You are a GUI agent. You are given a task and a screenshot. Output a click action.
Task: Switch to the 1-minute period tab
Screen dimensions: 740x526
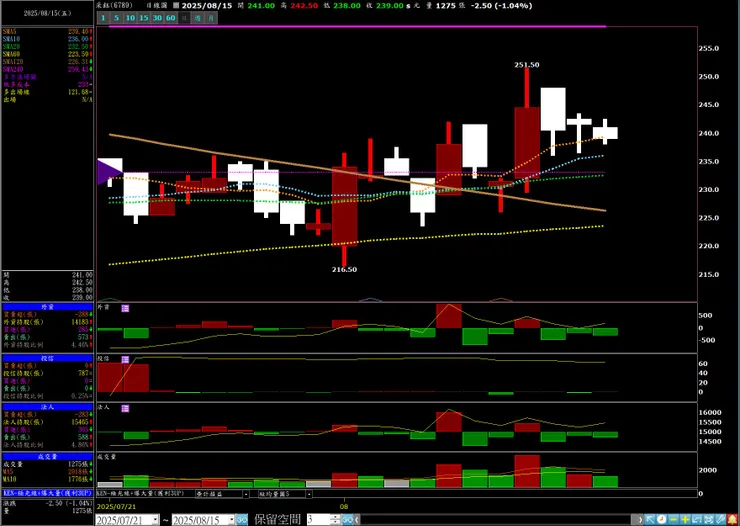coord(103,18)
